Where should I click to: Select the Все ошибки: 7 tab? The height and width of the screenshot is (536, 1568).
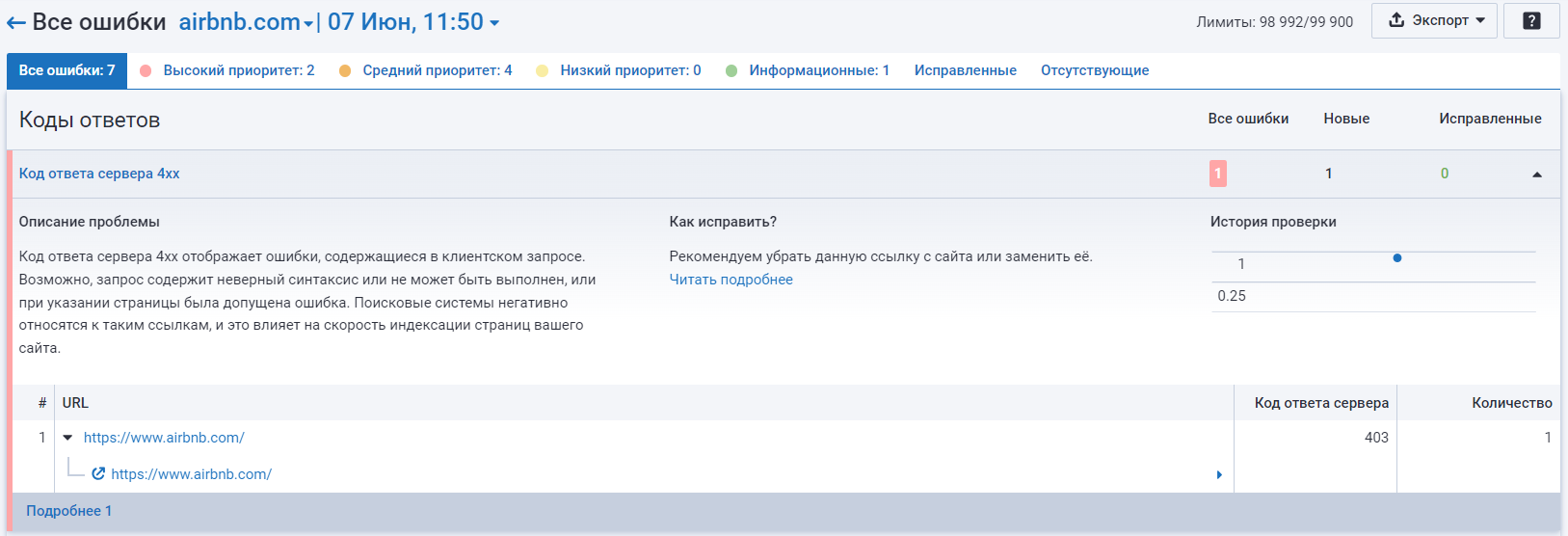(x=66, y=70)
